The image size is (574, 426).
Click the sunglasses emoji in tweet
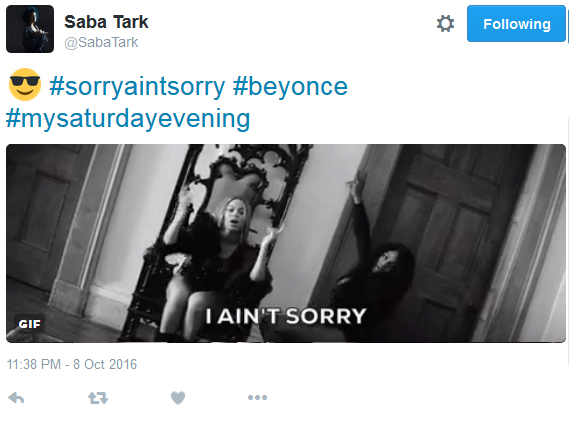pos(25,85)
